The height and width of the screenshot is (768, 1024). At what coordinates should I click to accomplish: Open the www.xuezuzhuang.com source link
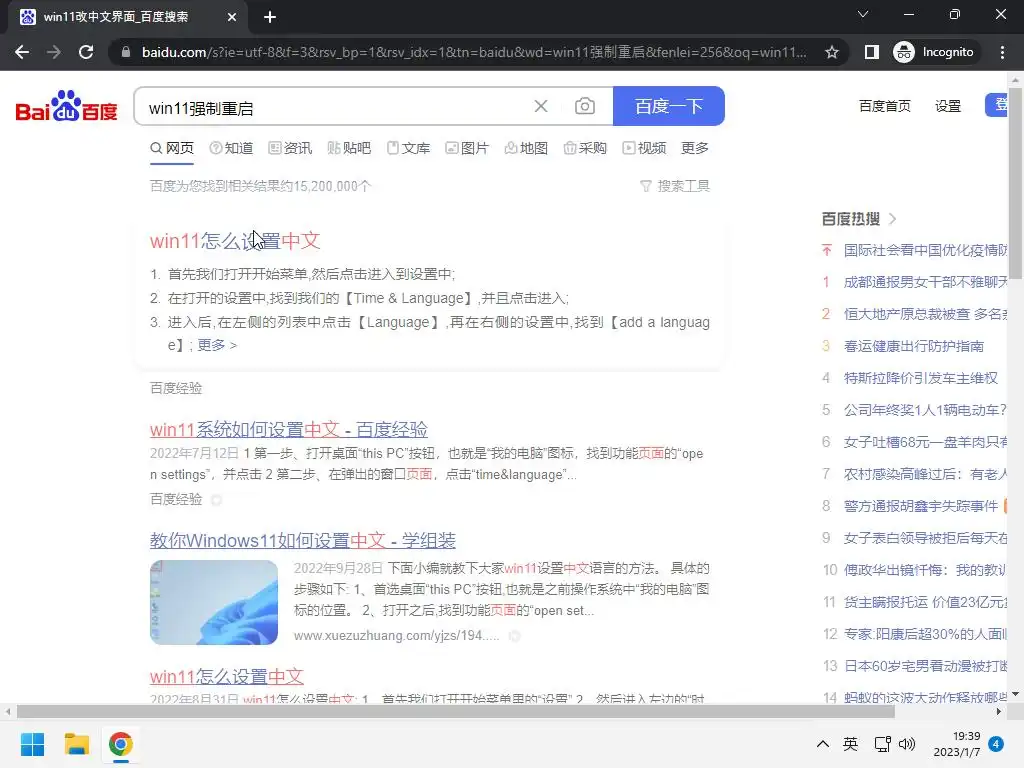point(396,635)
